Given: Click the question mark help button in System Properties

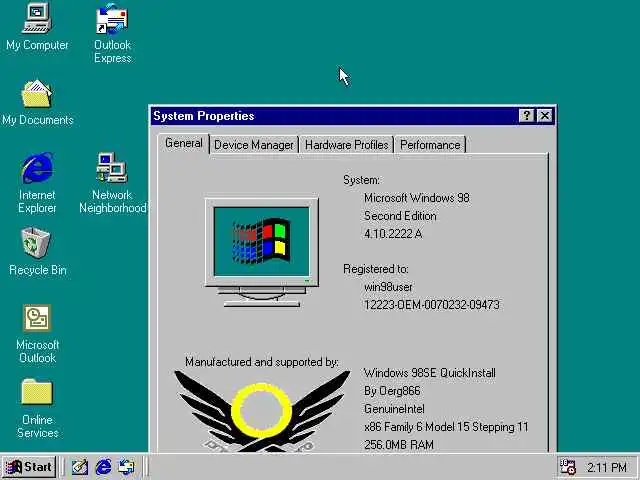Looking at the screenshot, I should pyautogui.click(x=526, y=116).
